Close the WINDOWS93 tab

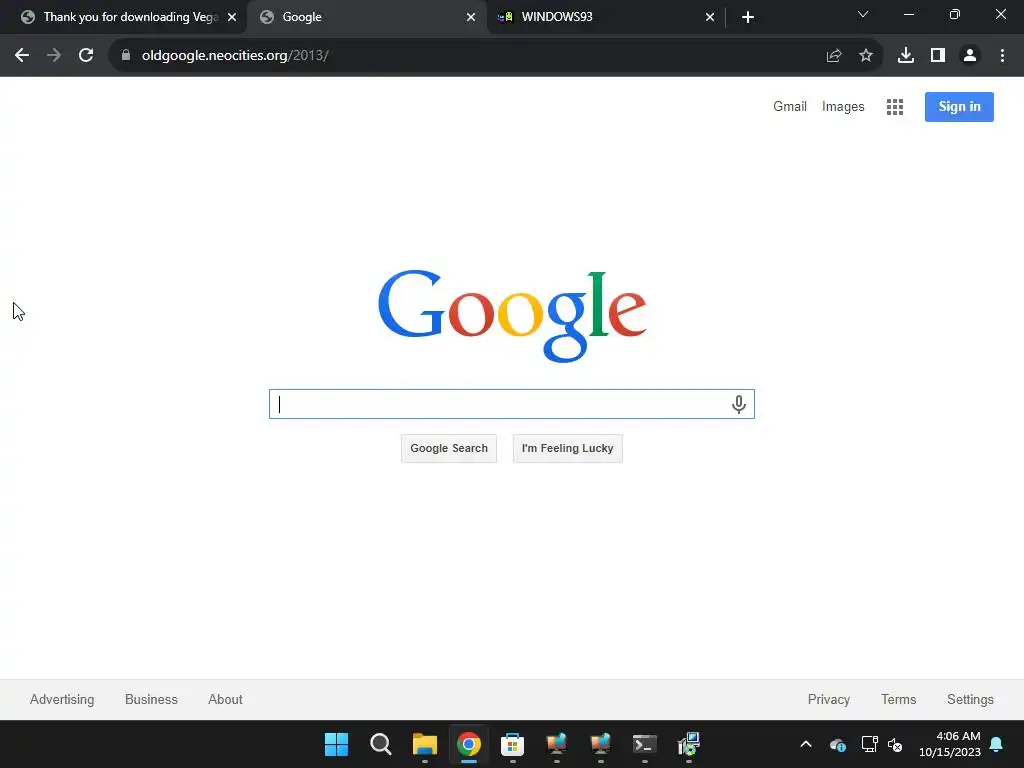pyautogui.click(x=710, y=17)
